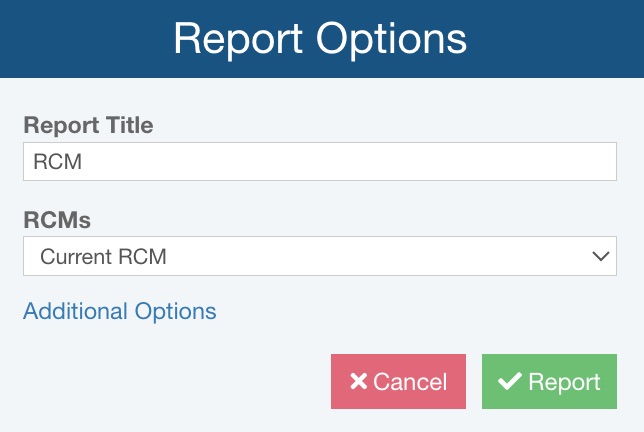Dismiss the dialog using Cancel
This screenshot has height=432, width=644.
(x=398, y=382)
